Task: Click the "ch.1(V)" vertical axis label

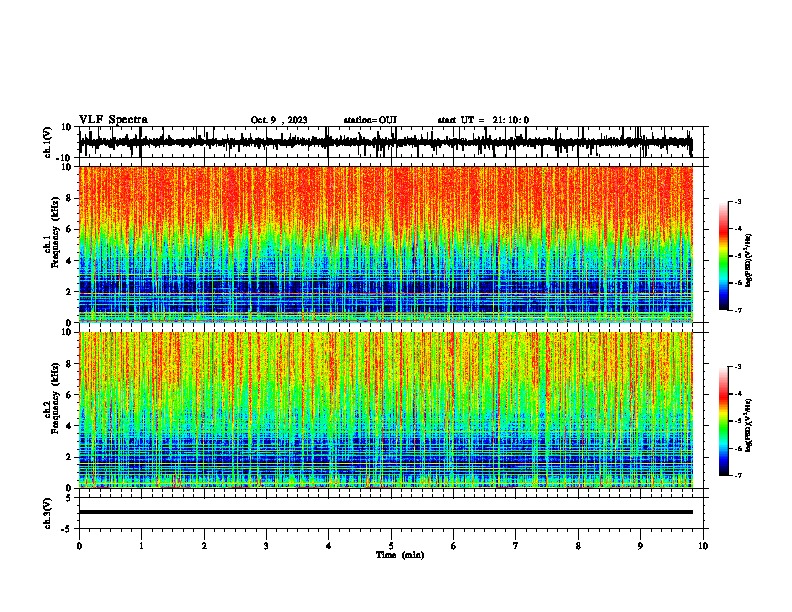Action: click(x=48, y=142)
